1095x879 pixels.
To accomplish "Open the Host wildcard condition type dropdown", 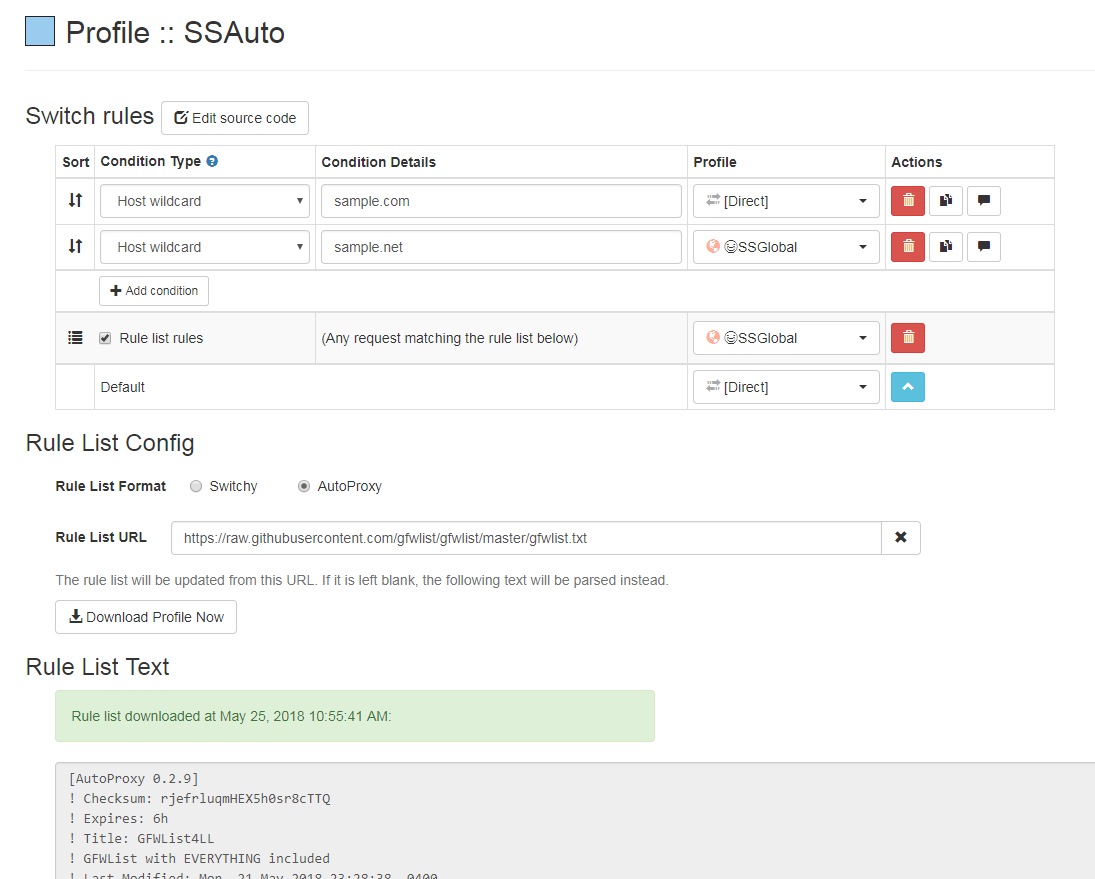I will point(204,200).
